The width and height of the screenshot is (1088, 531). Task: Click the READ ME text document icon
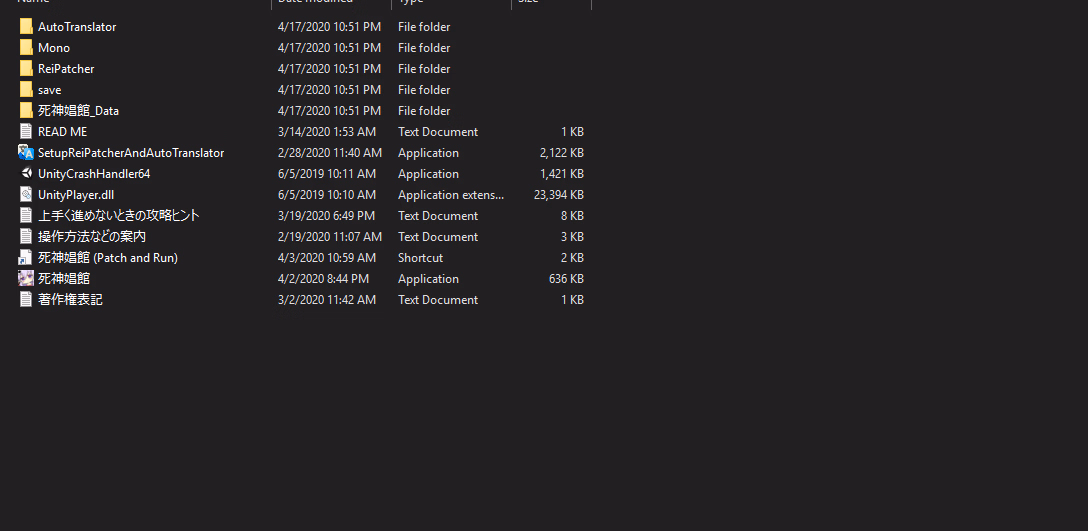click(x=26, y=131)
